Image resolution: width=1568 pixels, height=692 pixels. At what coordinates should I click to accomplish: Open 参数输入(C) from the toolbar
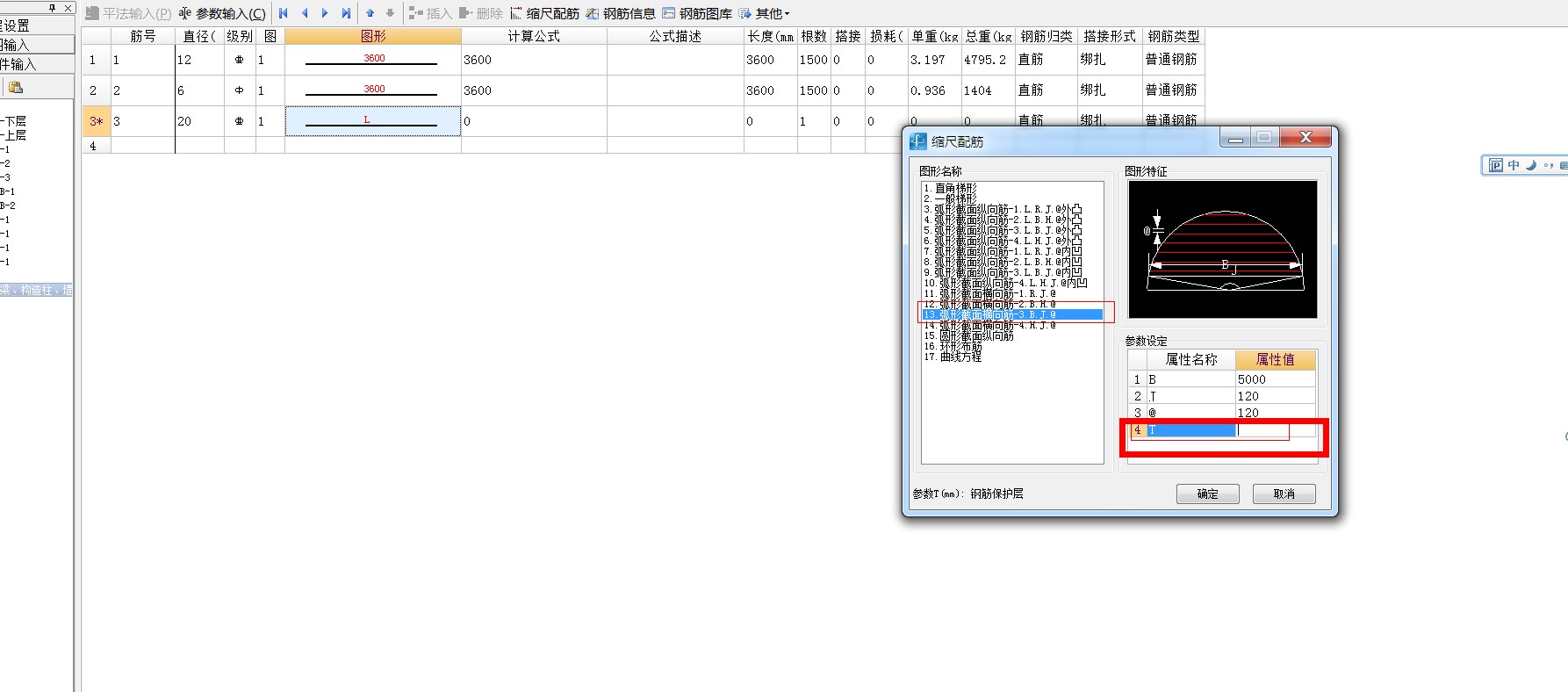[222, 13]
